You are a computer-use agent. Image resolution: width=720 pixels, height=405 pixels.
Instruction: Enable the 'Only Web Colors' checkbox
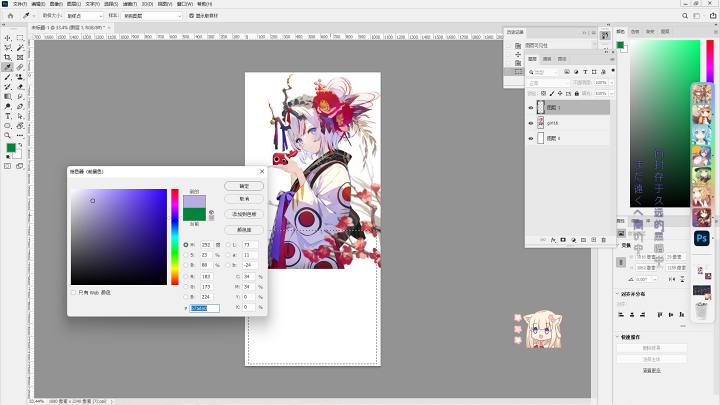pyautogui.click(x=73, y=292)
